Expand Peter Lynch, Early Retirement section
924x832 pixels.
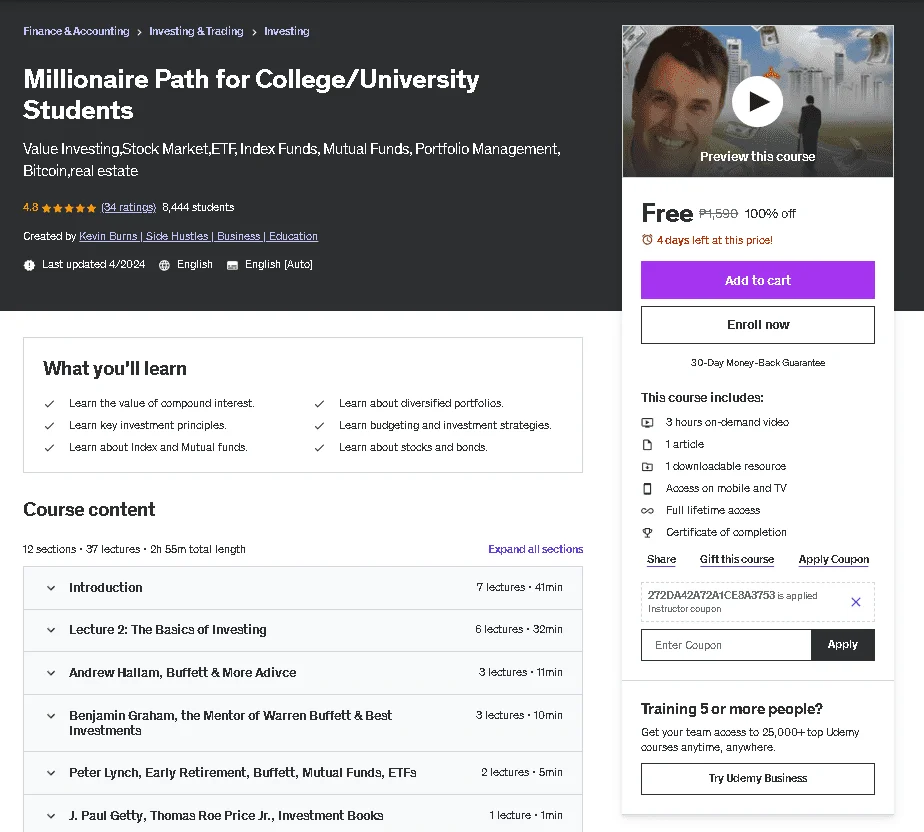303,772
